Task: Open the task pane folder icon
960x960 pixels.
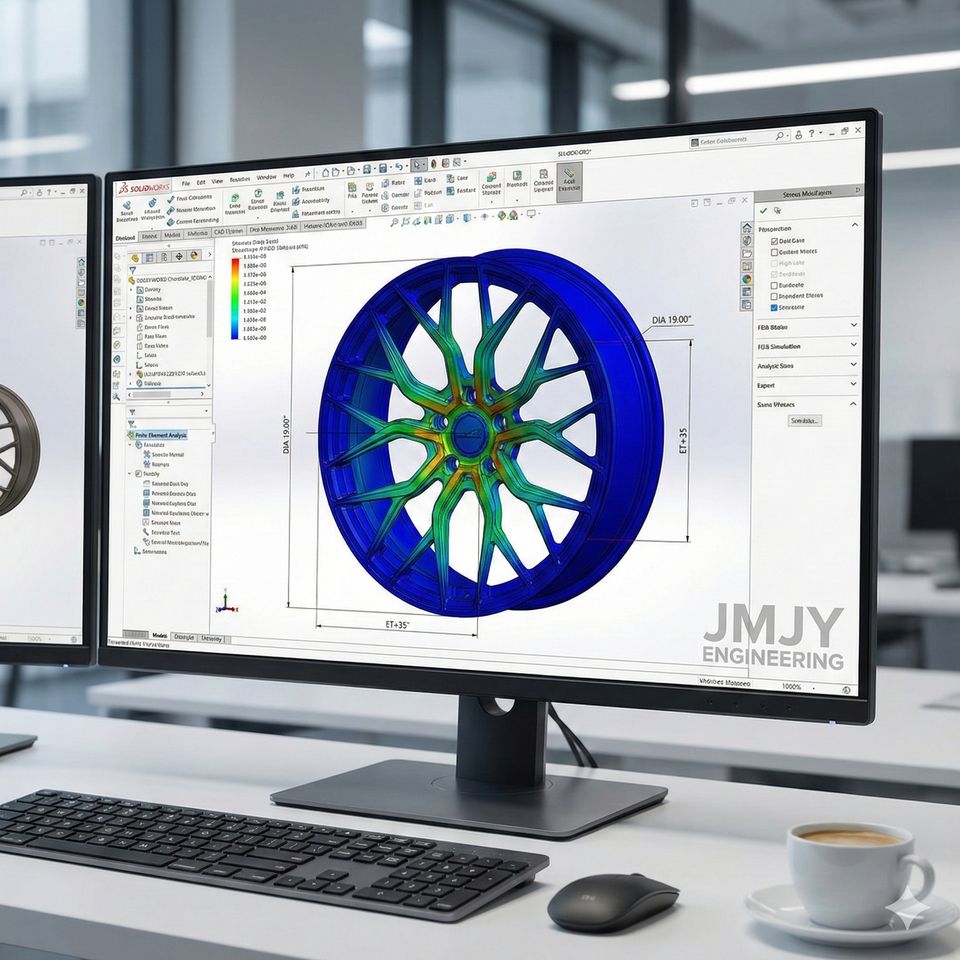Action: (746, 253)
